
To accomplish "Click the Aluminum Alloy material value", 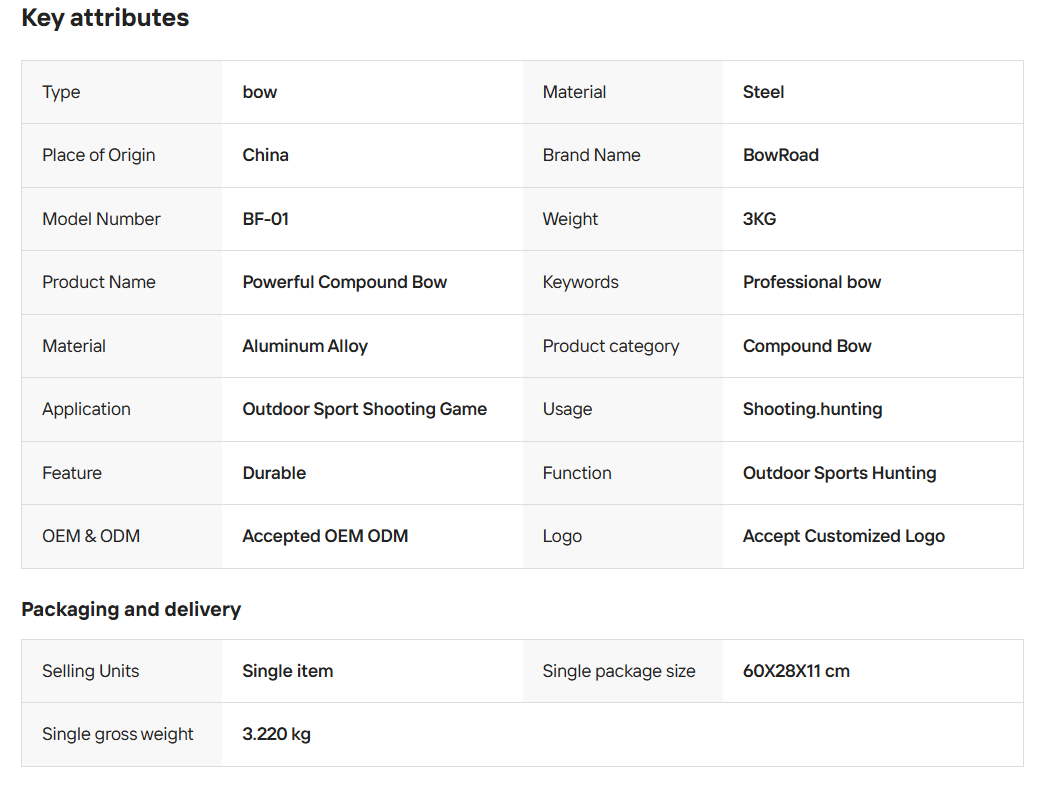I will 305,346.
